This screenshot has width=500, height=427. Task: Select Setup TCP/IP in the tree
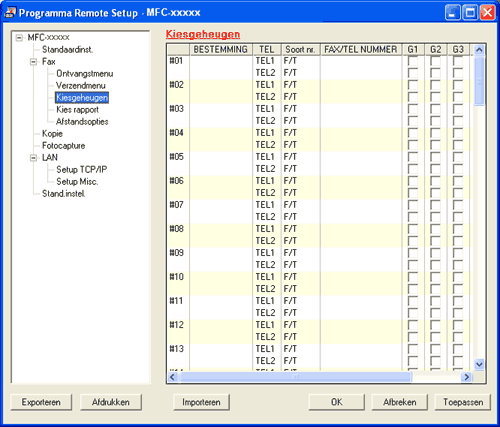(x=82, y=170)
